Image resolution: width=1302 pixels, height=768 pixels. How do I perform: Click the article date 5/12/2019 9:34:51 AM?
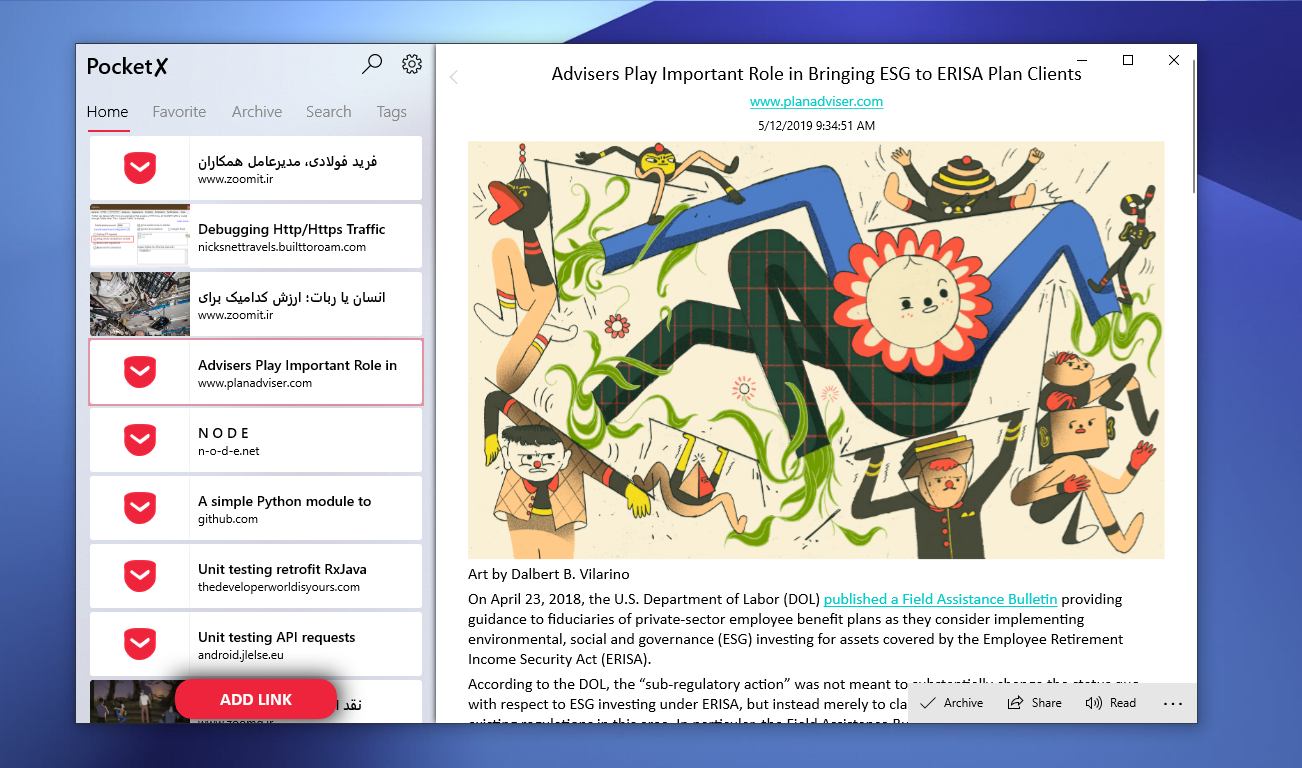[x=816, y=126]
